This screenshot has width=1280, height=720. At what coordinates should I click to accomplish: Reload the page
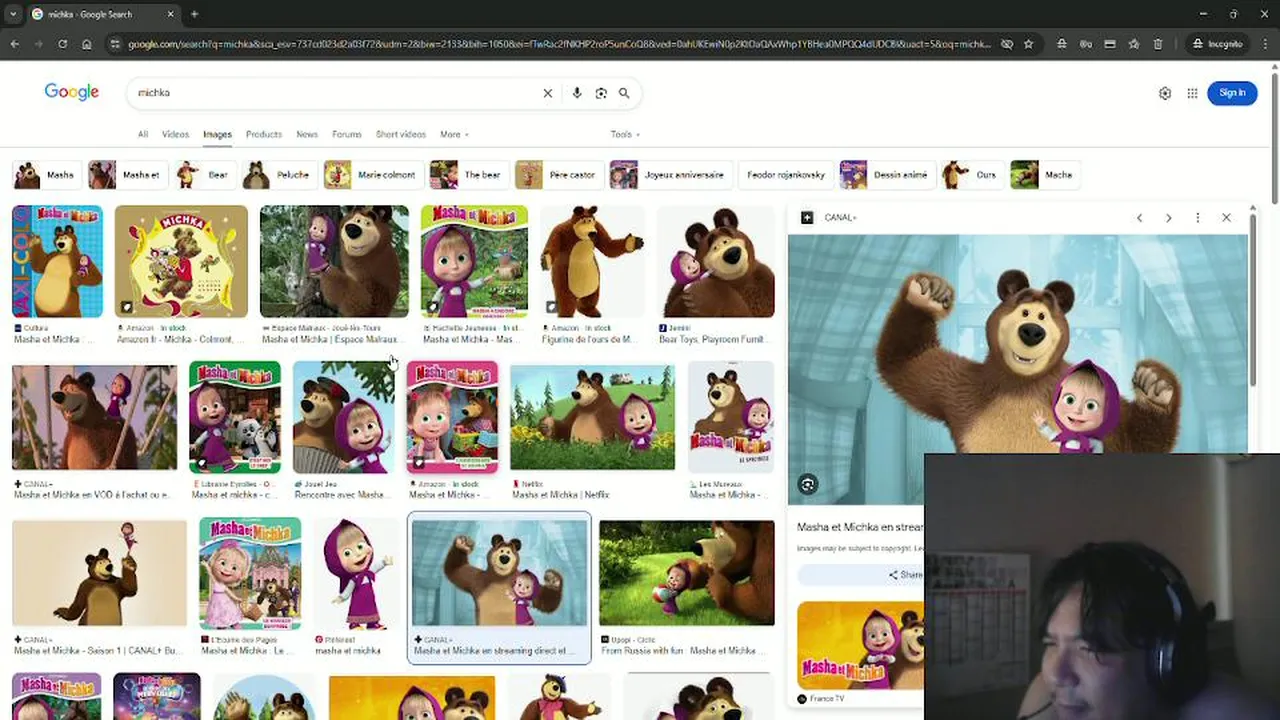point(62,44)
